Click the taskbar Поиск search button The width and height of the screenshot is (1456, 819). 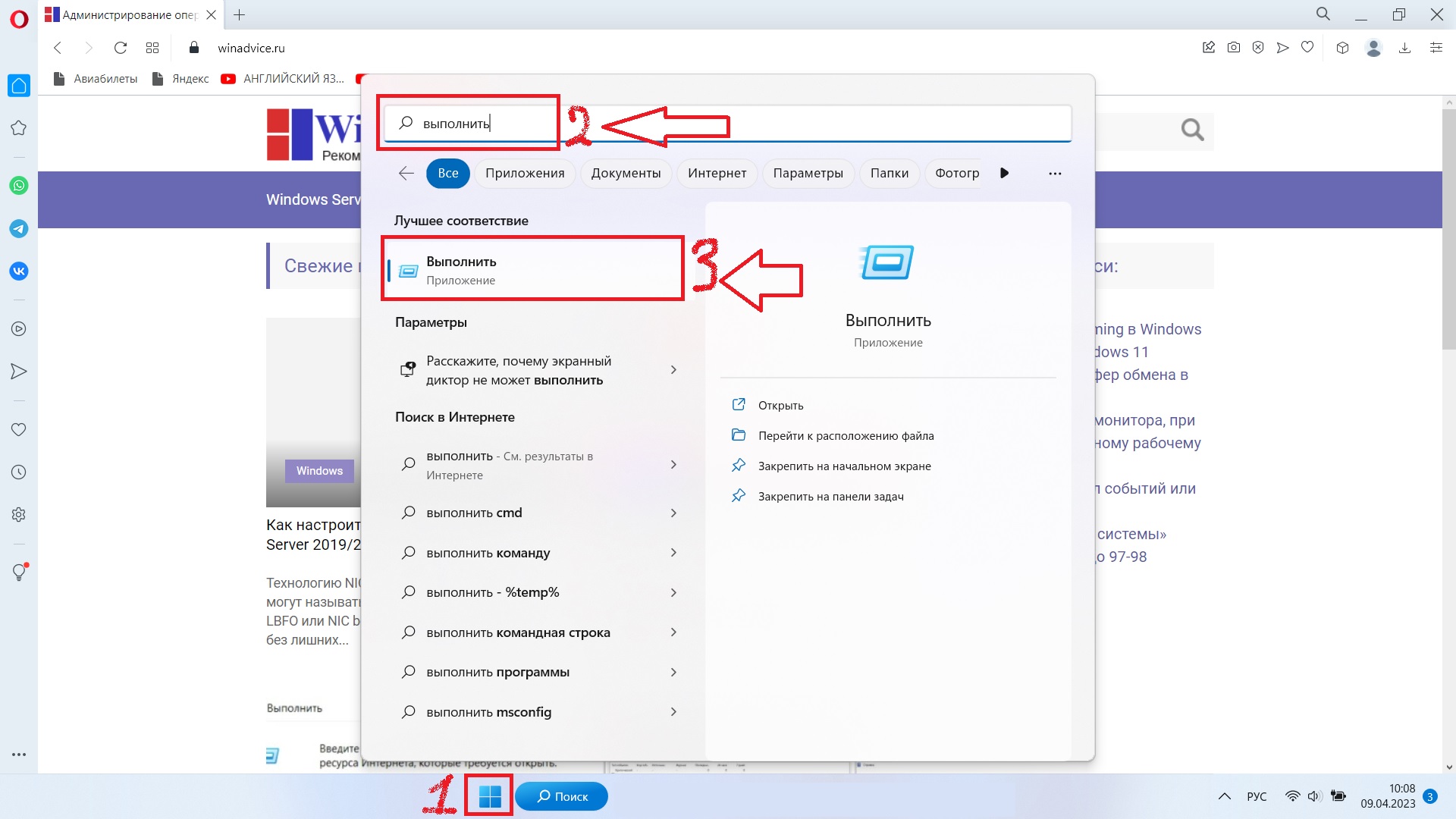[x=562, y=796]
